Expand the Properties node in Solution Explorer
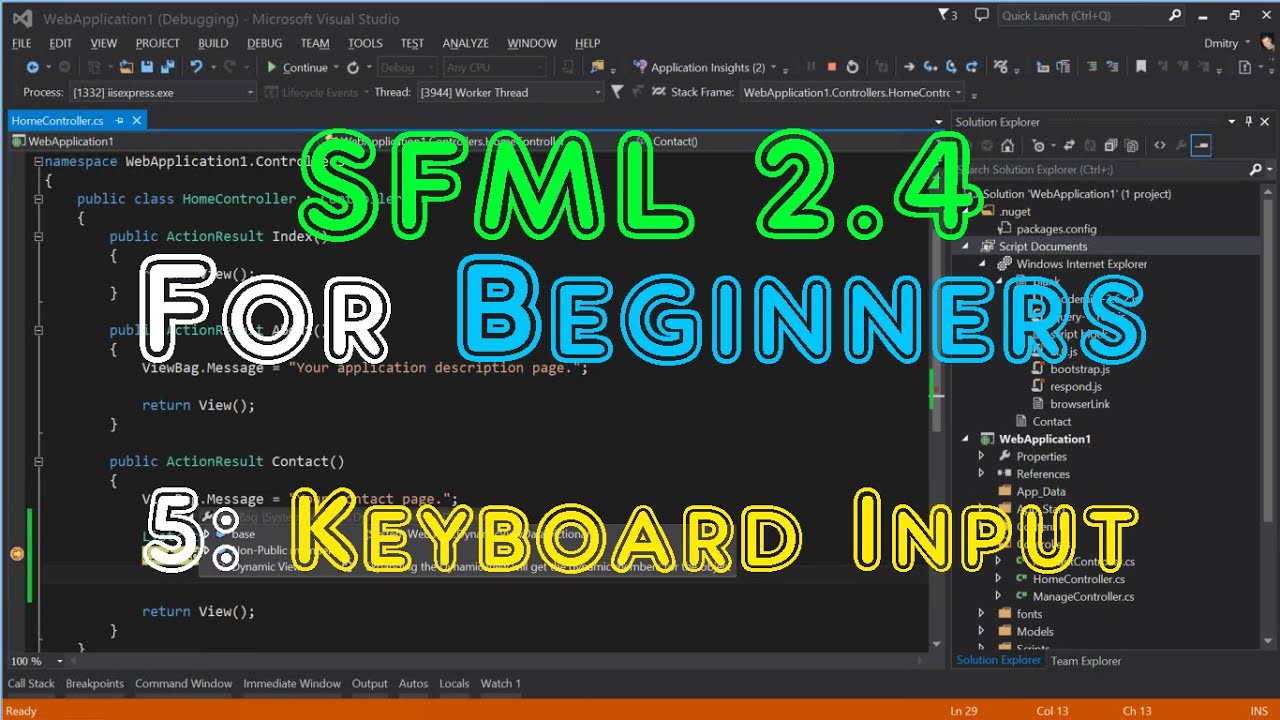 click(981, 456)
